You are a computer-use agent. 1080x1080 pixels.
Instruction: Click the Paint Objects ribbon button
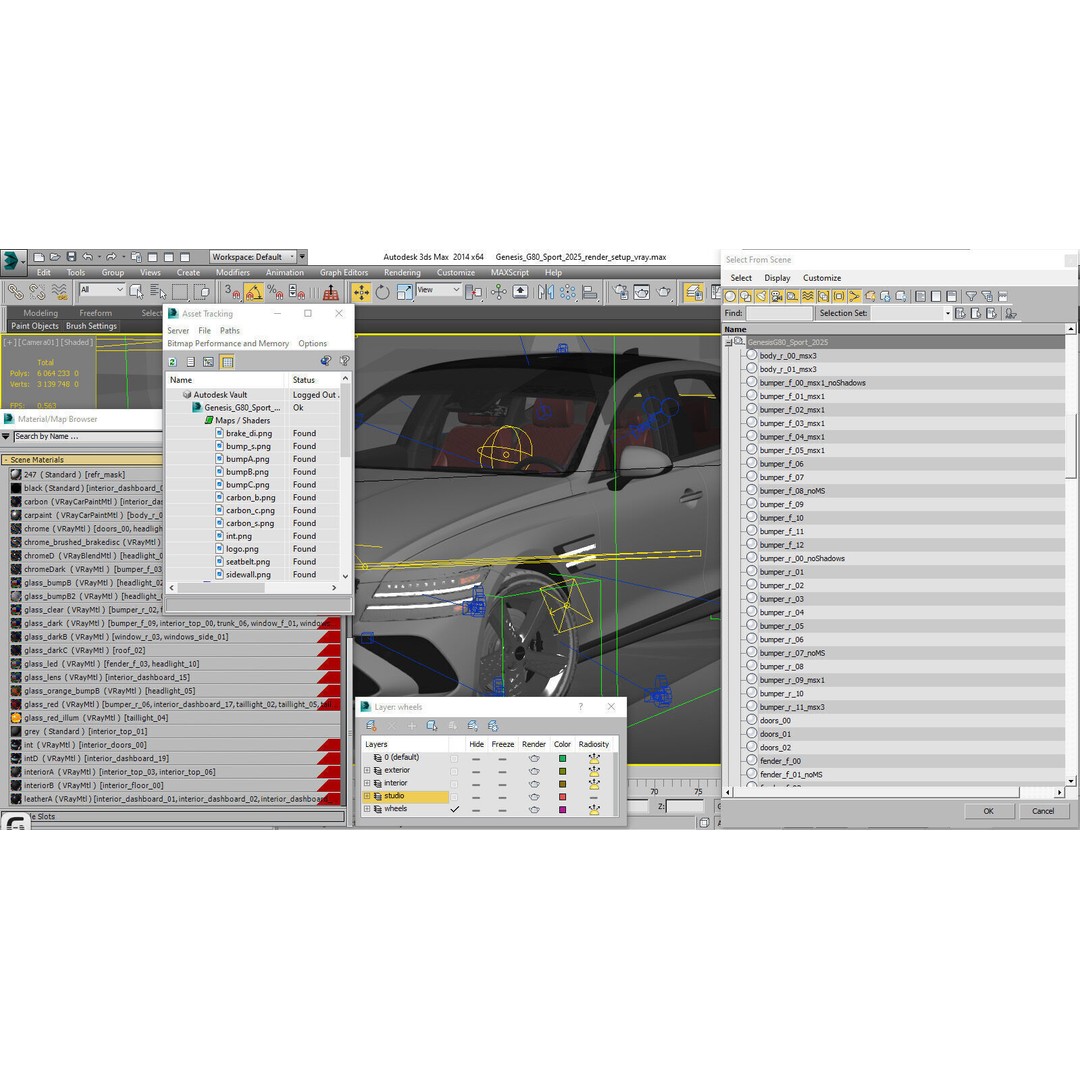pos(34,326)
